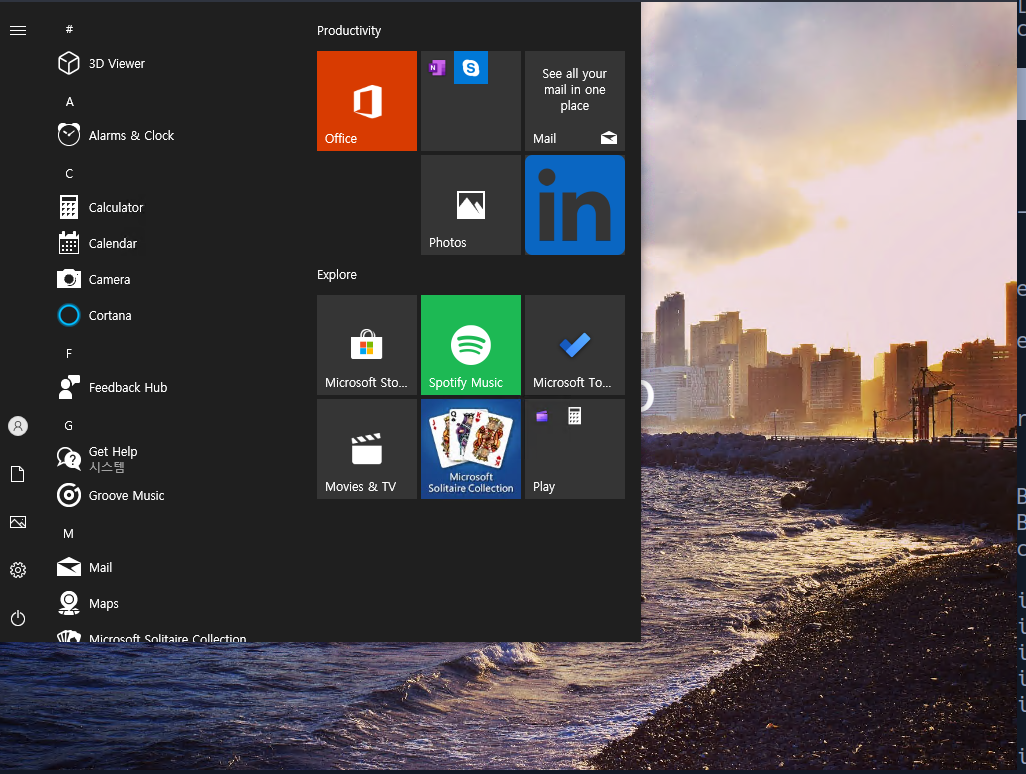This screenshot has width=1026, height=774.
Task: Open the user account icon
Action: click(18, 427)
